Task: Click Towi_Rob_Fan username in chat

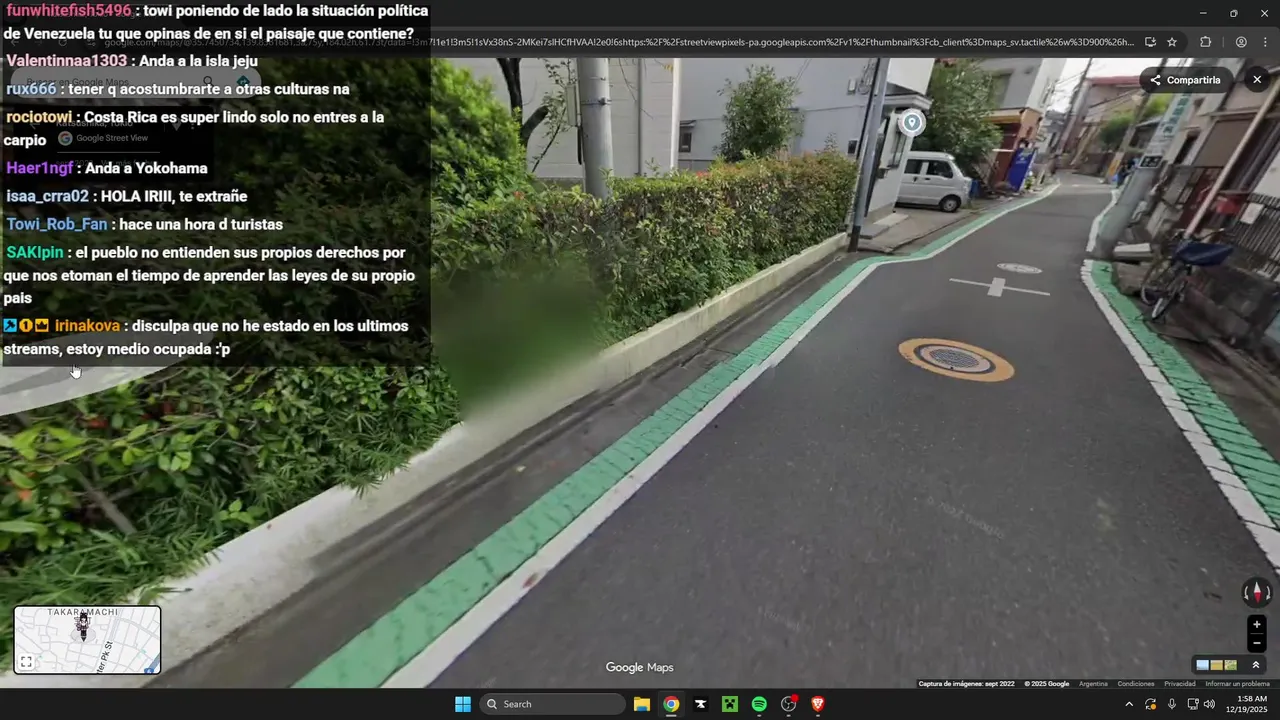Action: pos(57,224)
